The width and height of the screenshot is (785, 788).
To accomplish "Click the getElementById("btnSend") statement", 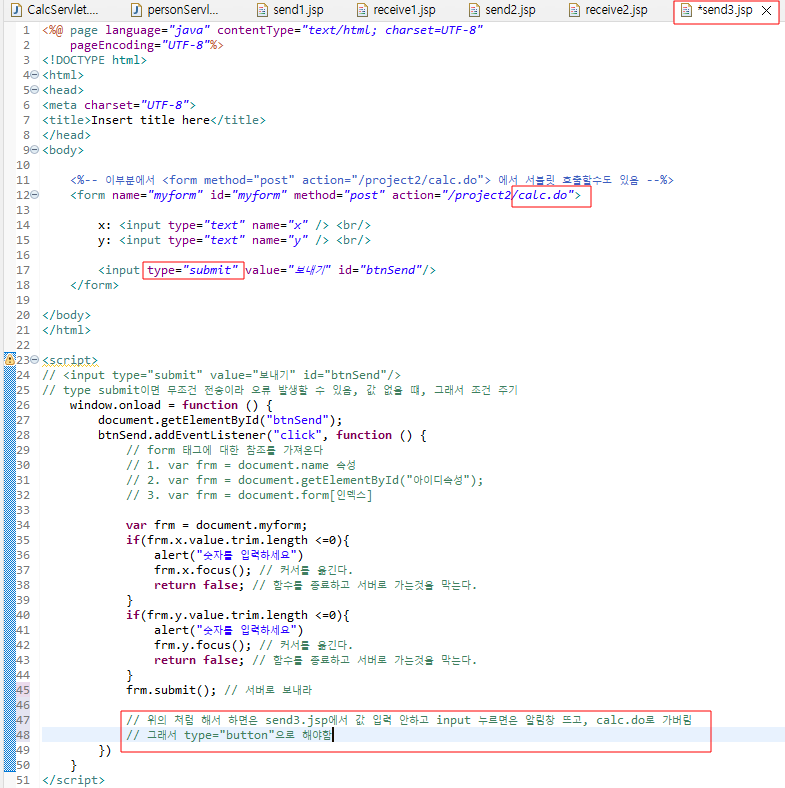I will coord(220,420).
